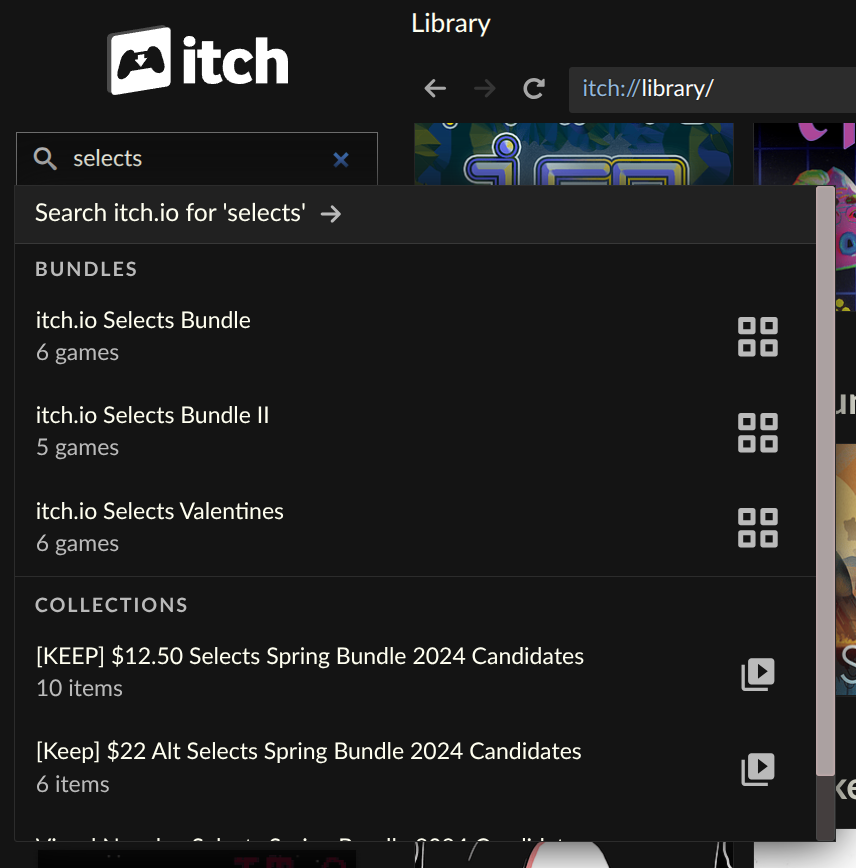This screenshot has height=868, width=856.
Task: Click the magnifier search icon
Action: pos(45,159)
